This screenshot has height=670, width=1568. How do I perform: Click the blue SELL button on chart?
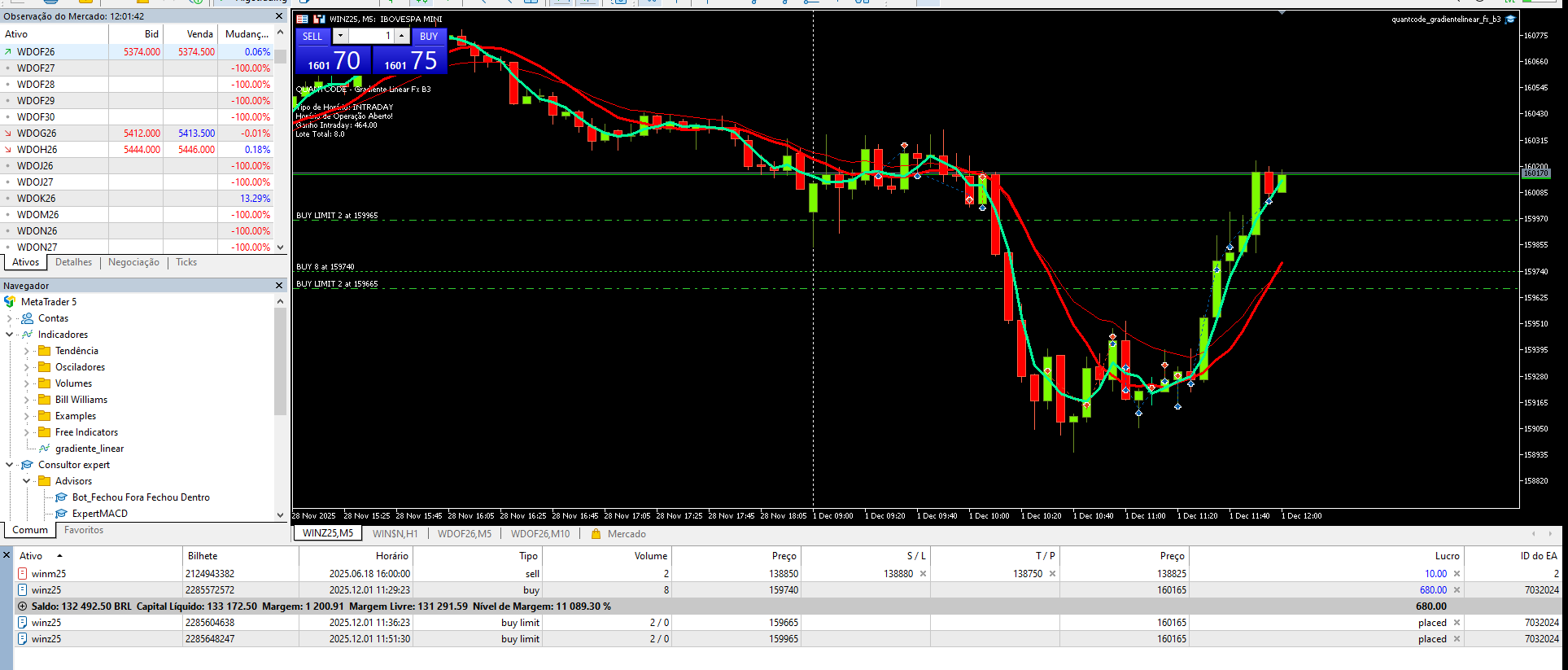coord(312,36)
